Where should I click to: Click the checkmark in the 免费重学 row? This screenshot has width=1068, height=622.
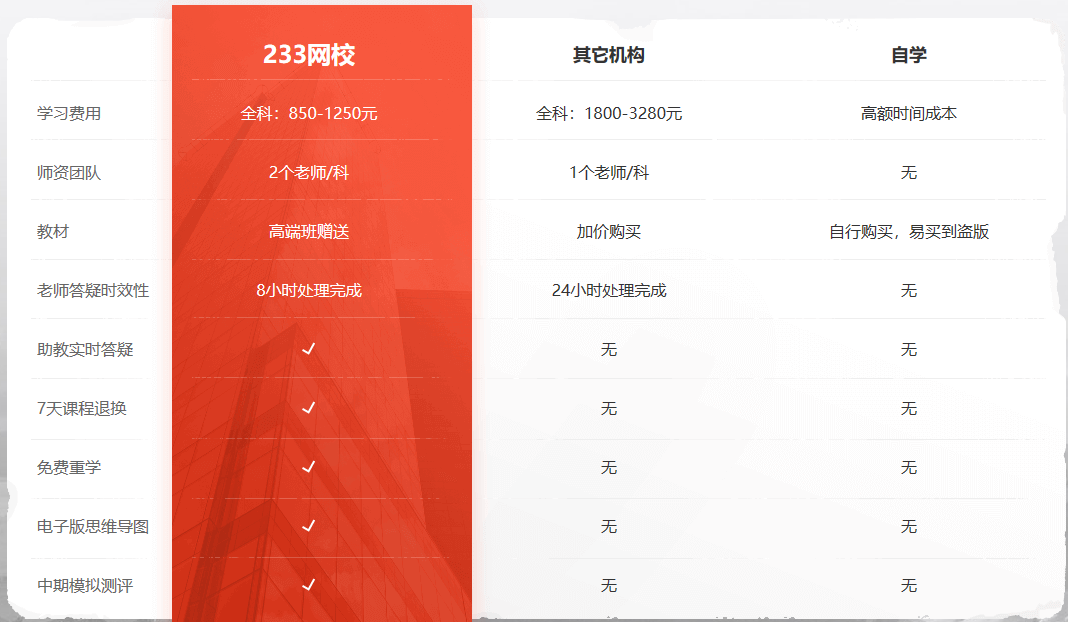309,467
